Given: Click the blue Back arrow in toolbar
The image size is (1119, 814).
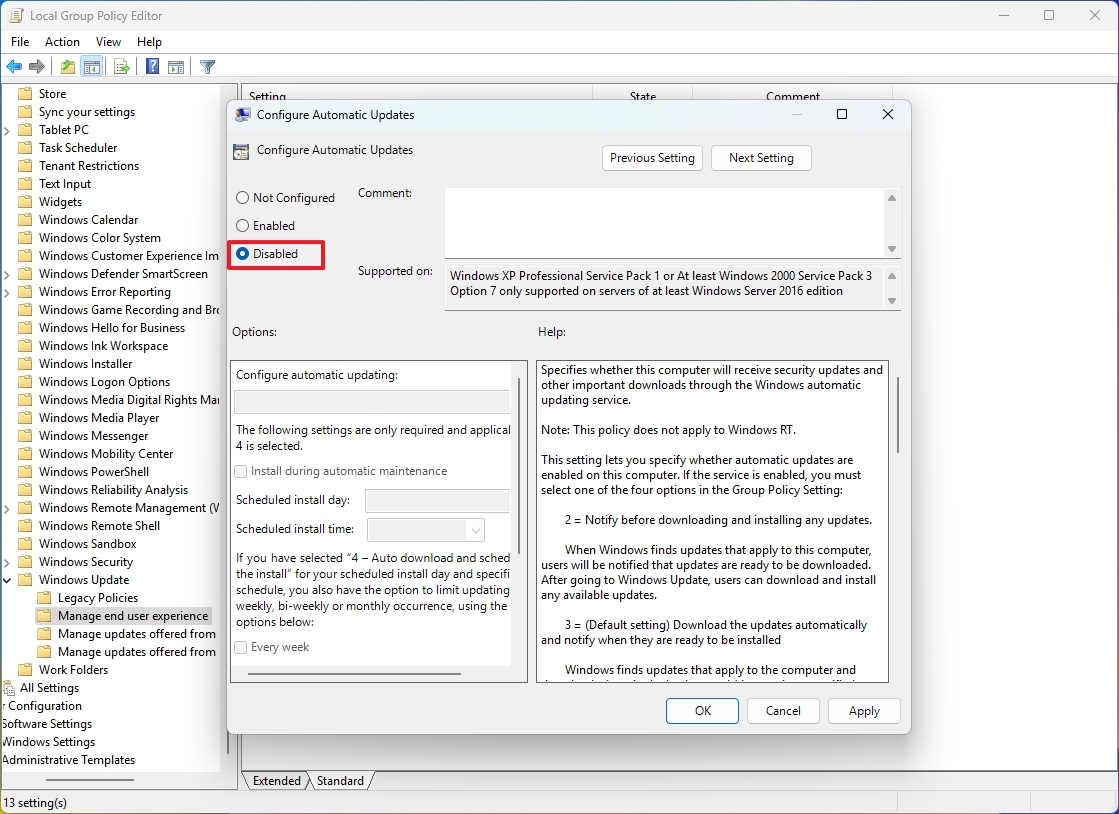Looking at the screenshot, I should tap(14, 67).
